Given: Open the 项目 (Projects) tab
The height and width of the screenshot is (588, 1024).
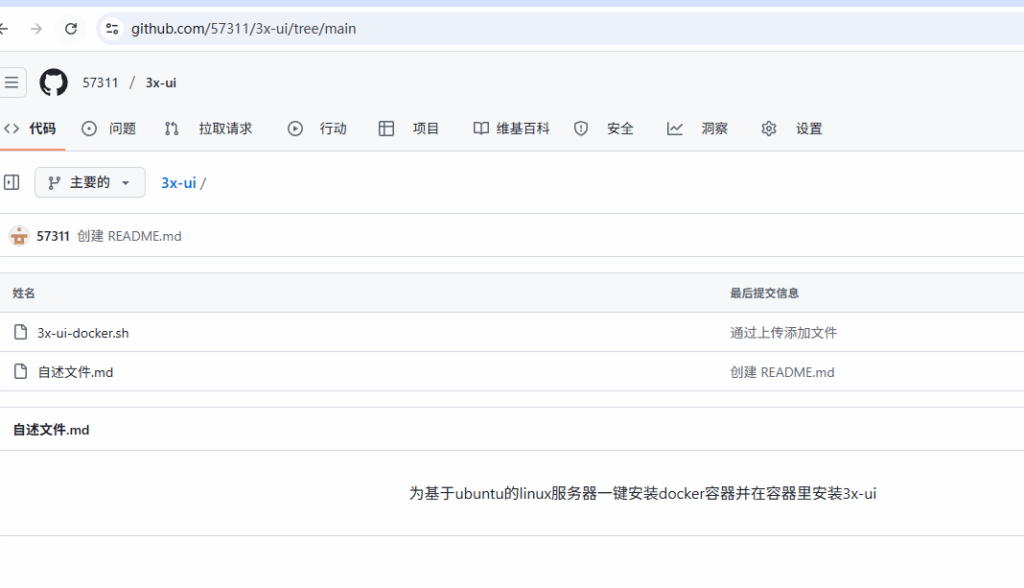Looking at the screenshot, I should [x=409, y=129].
